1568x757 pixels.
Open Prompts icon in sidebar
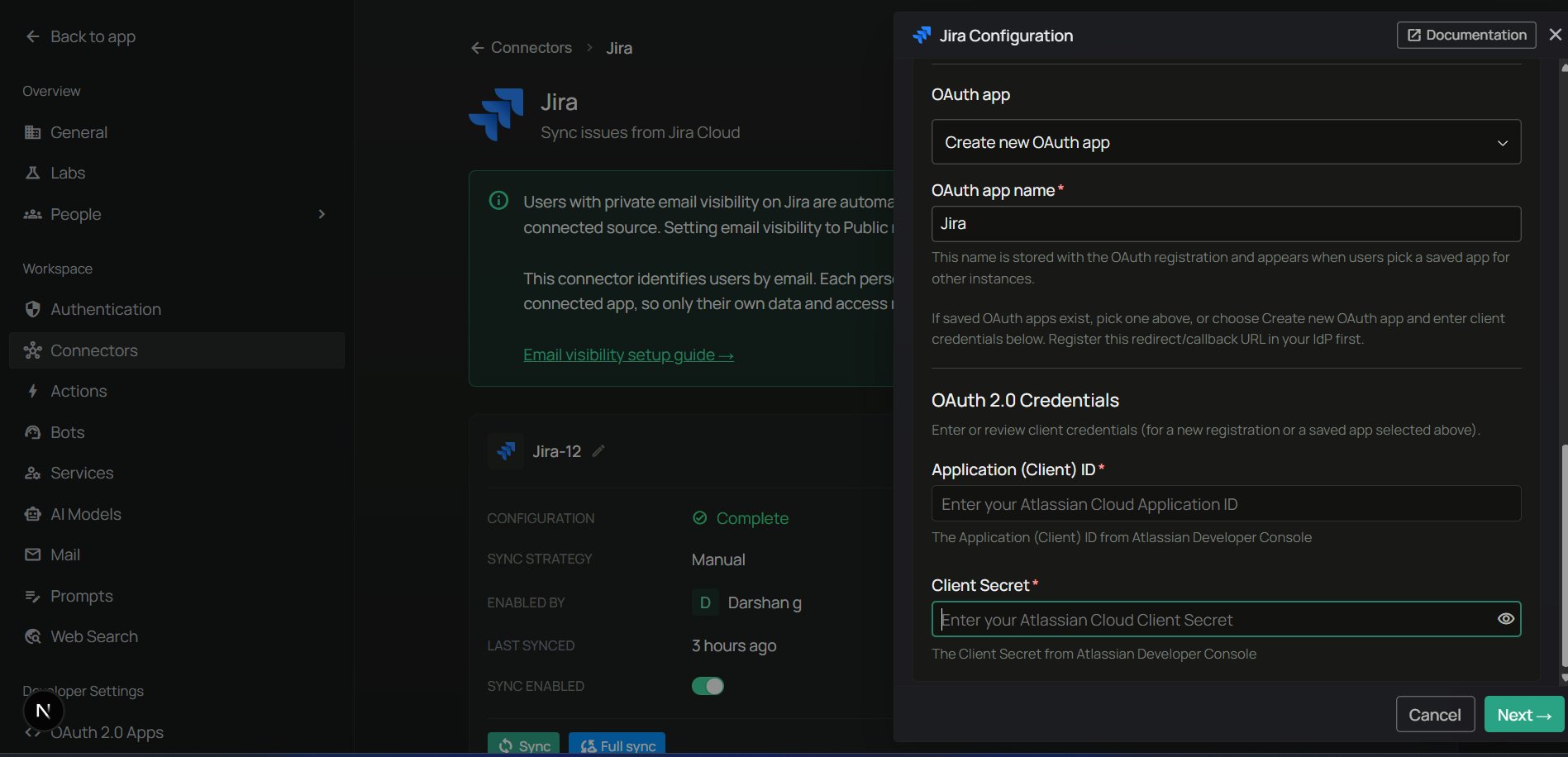click(32, 596)
